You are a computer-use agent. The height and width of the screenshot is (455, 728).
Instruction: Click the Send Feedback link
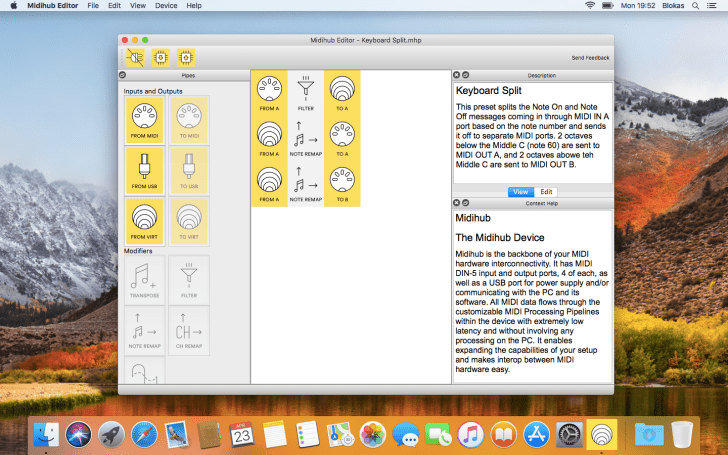coord(590,58)
